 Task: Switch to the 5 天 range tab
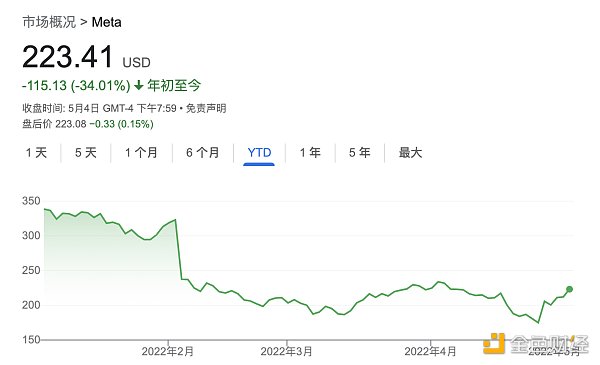pos(86,153)
